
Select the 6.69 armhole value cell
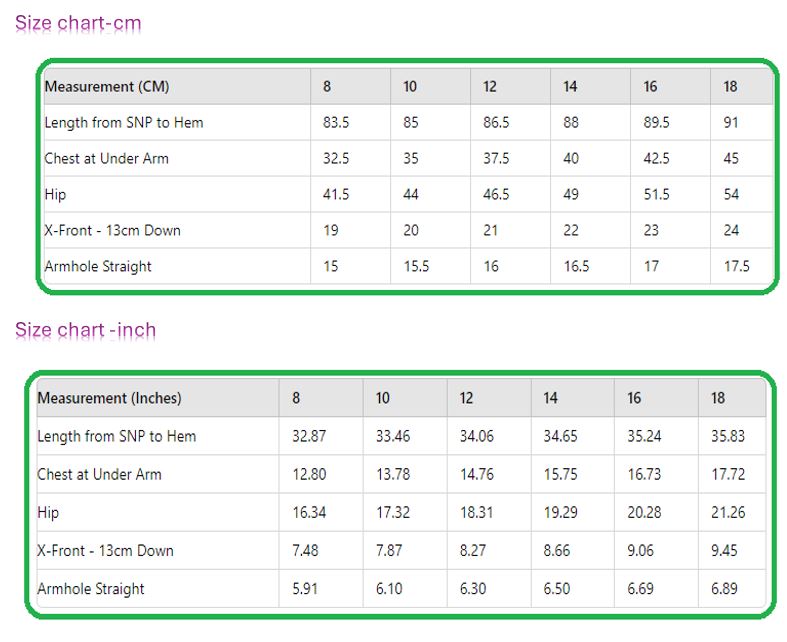pyautogui.click(x=640, y=589)
